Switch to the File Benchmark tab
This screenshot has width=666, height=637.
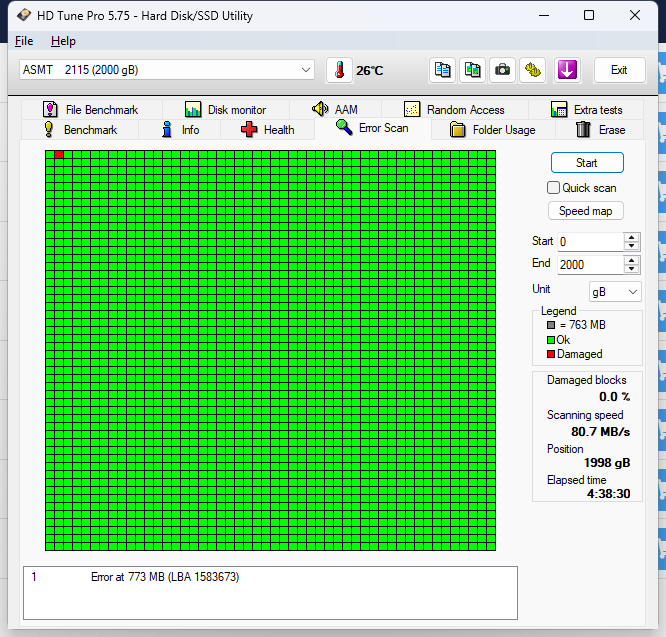90,110
